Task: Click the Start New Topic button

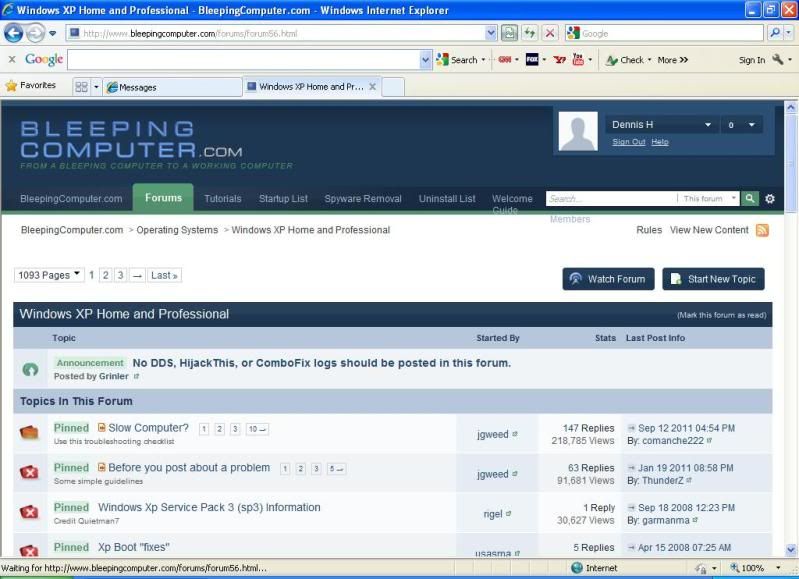Action: [713, 279]
